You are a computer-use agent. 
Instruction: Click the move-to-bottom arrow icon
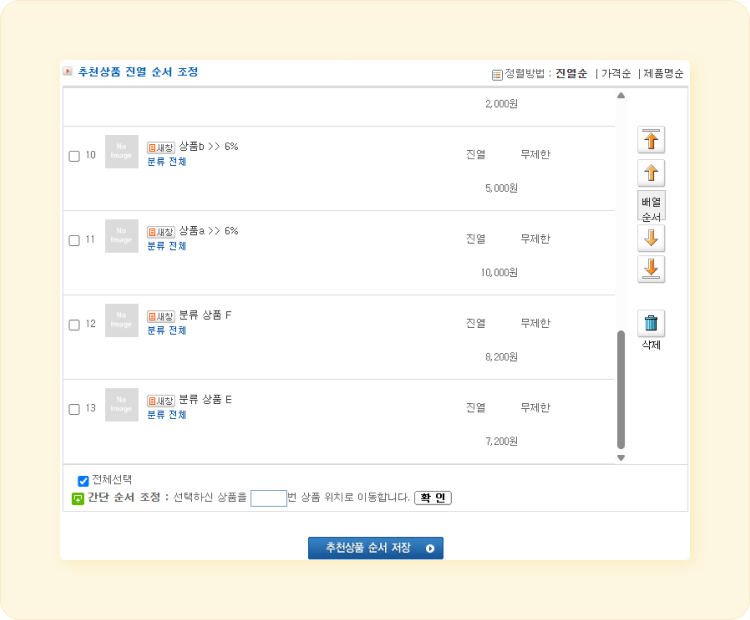[651, 269]
